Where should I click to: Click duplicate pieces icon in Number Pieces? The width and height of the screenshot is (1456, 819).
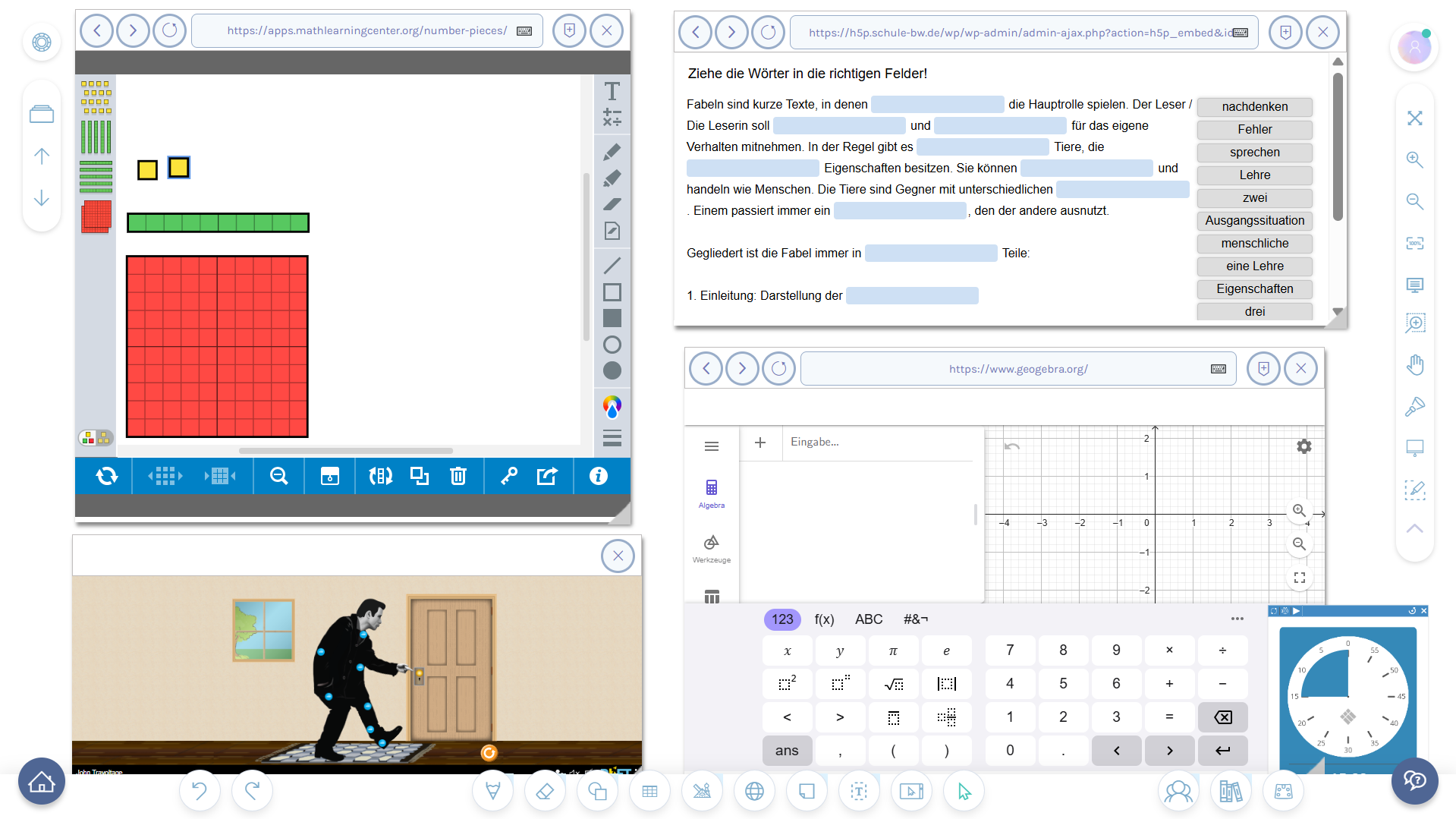pos(420,476)
